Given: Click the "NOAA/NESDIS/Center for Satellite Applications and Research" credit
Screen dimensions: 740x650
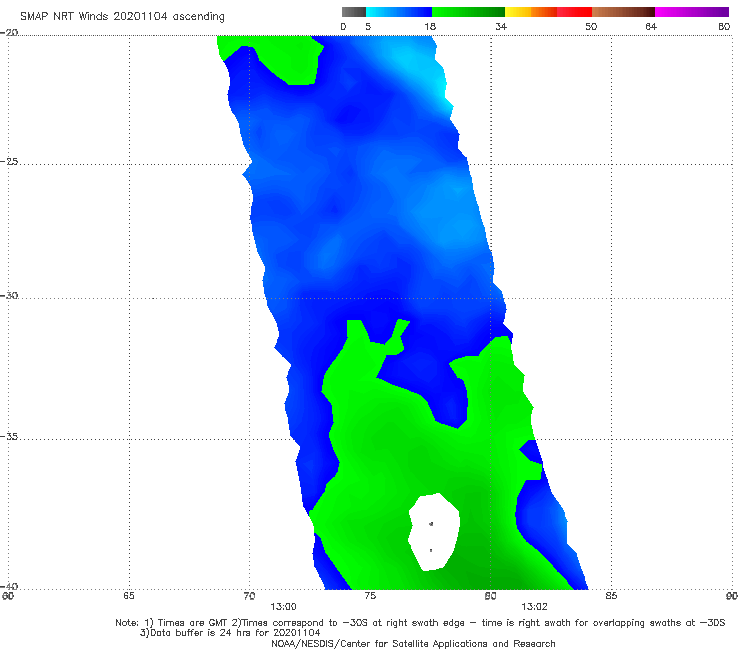Looking at the screenshot, I should [413, 643].
